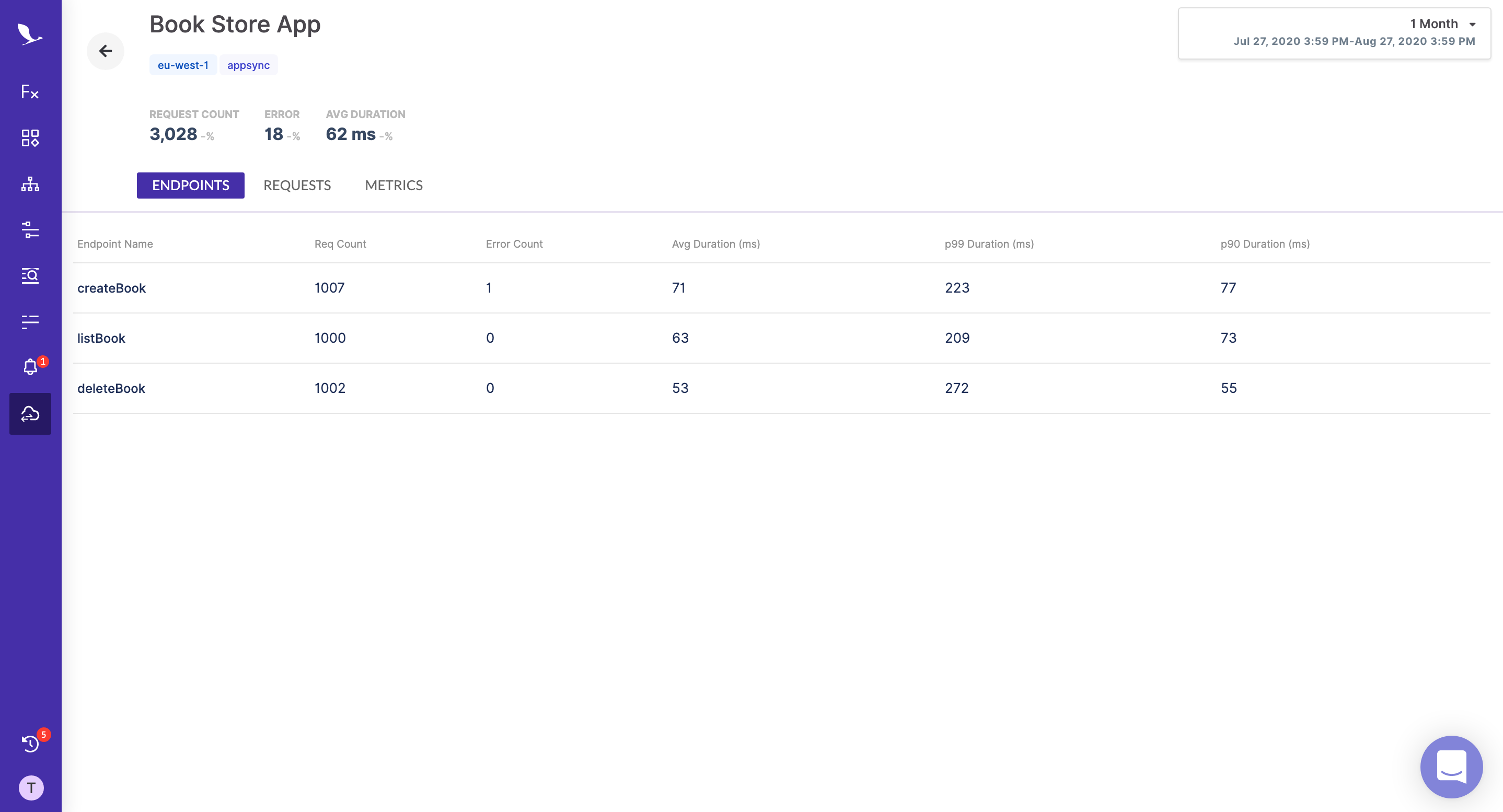Click the Book Store App title
Viewport: 1503px width, 812px height.
tap(235, 25)
